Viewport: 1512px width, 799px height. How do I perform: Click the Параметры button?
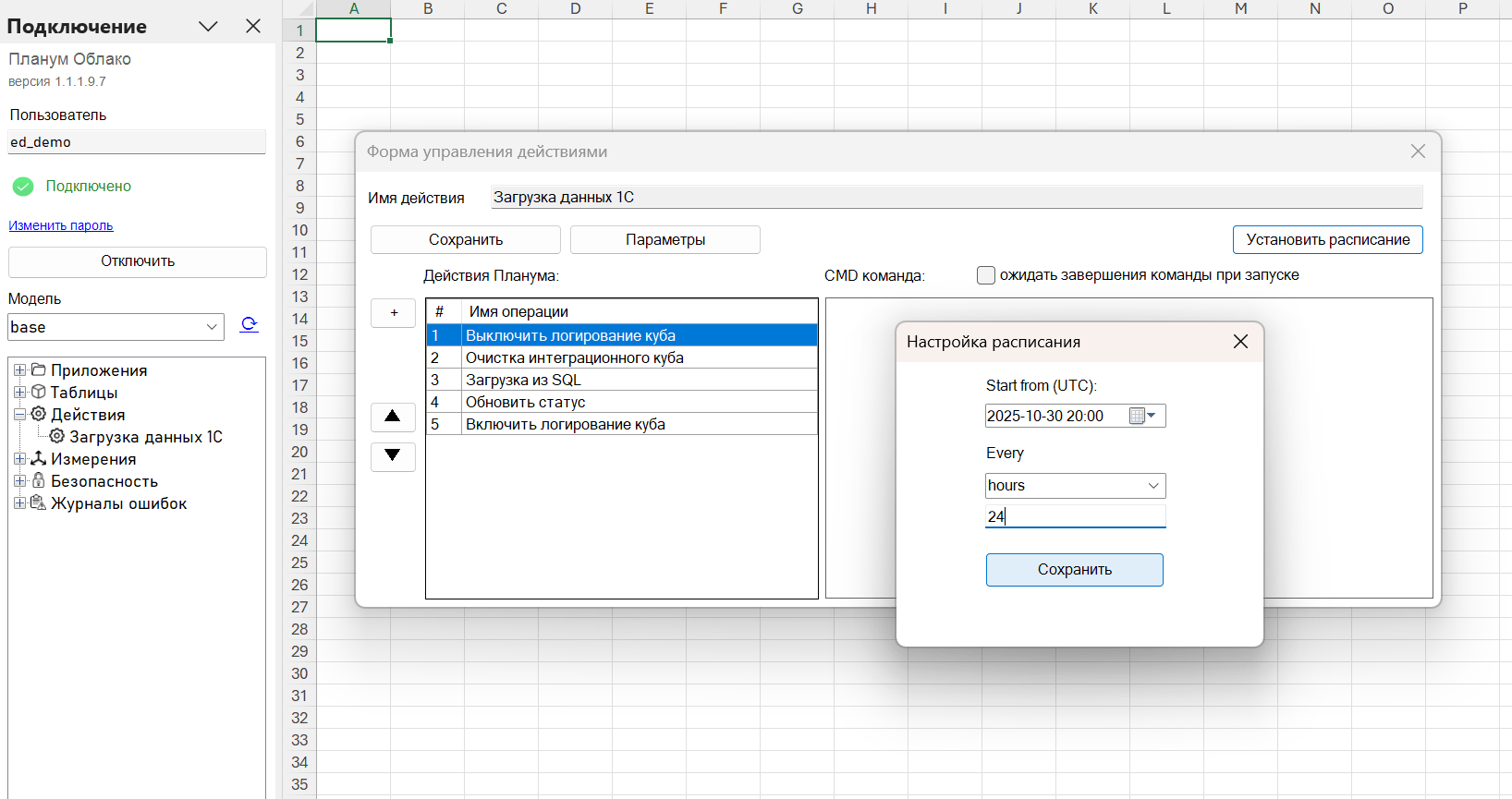pos(665,240)
